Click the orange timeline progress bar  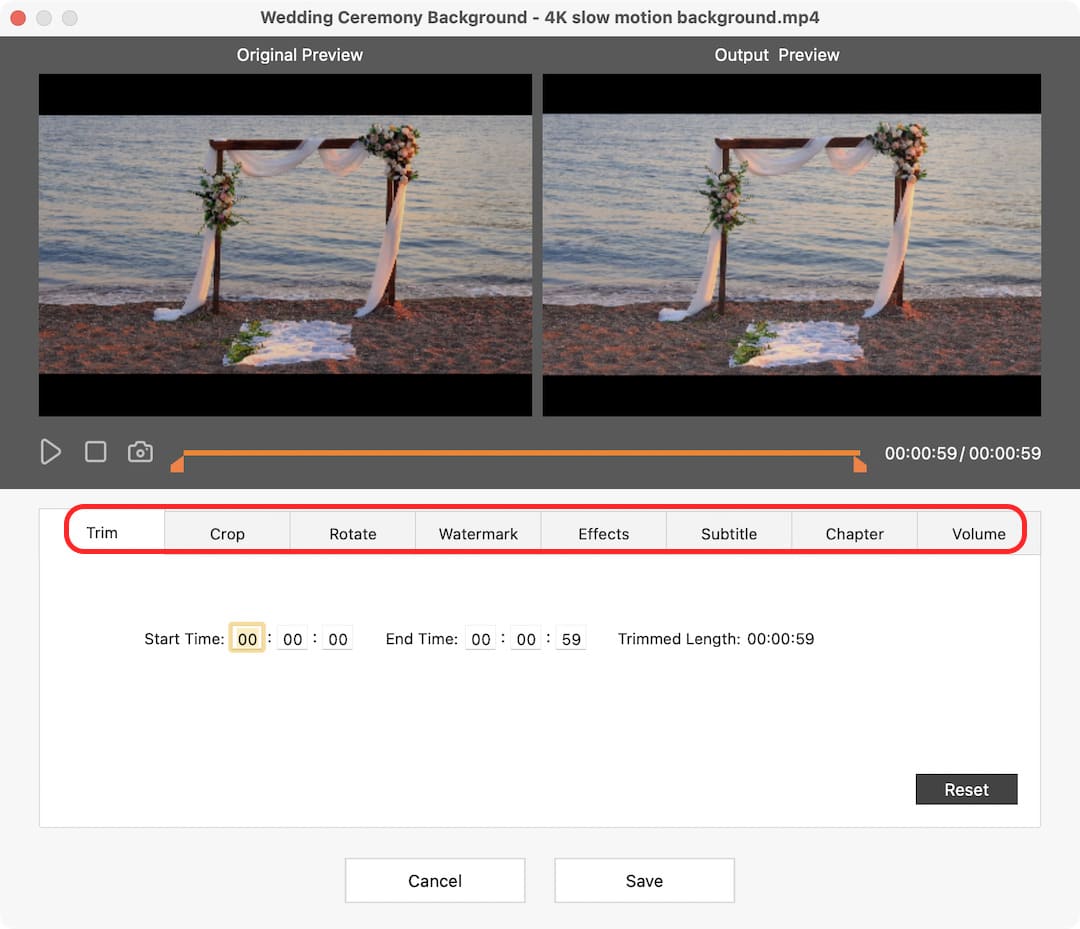point(520,453)
